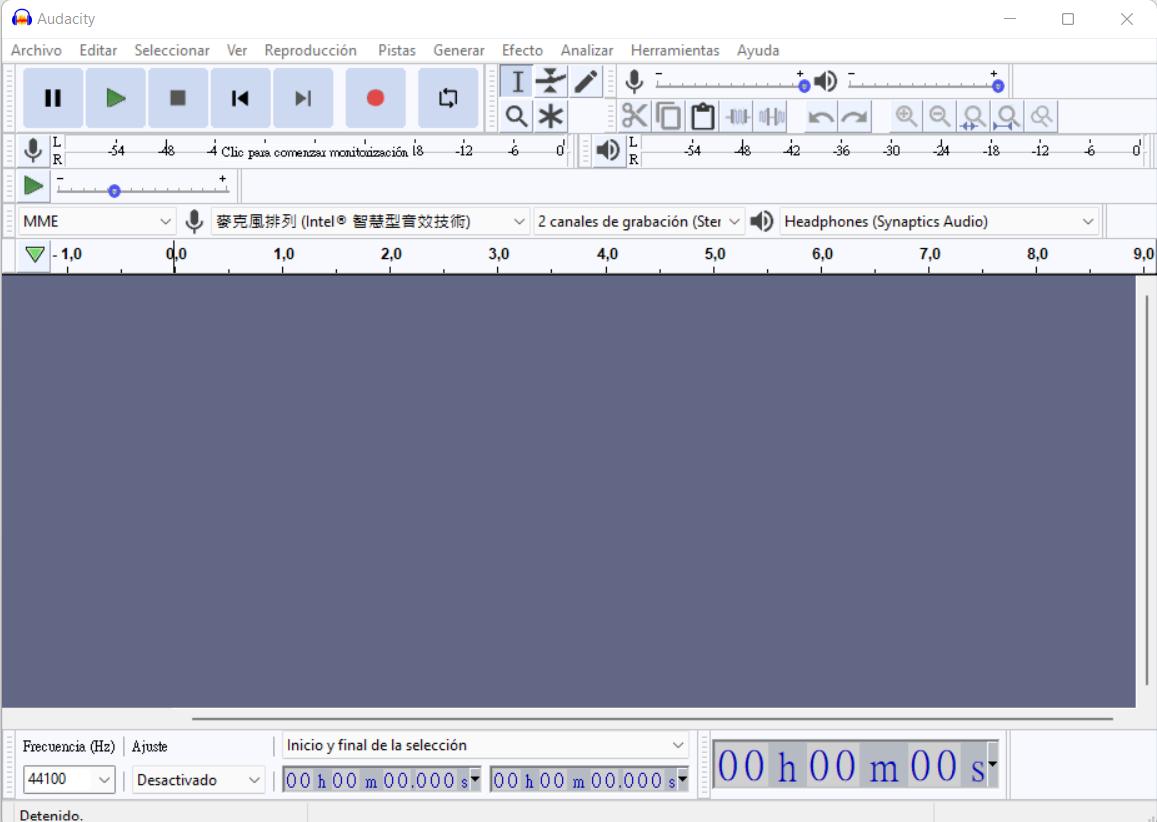Click the Cut scissors icon
The image size is (1157, 822).
[635, 117]
